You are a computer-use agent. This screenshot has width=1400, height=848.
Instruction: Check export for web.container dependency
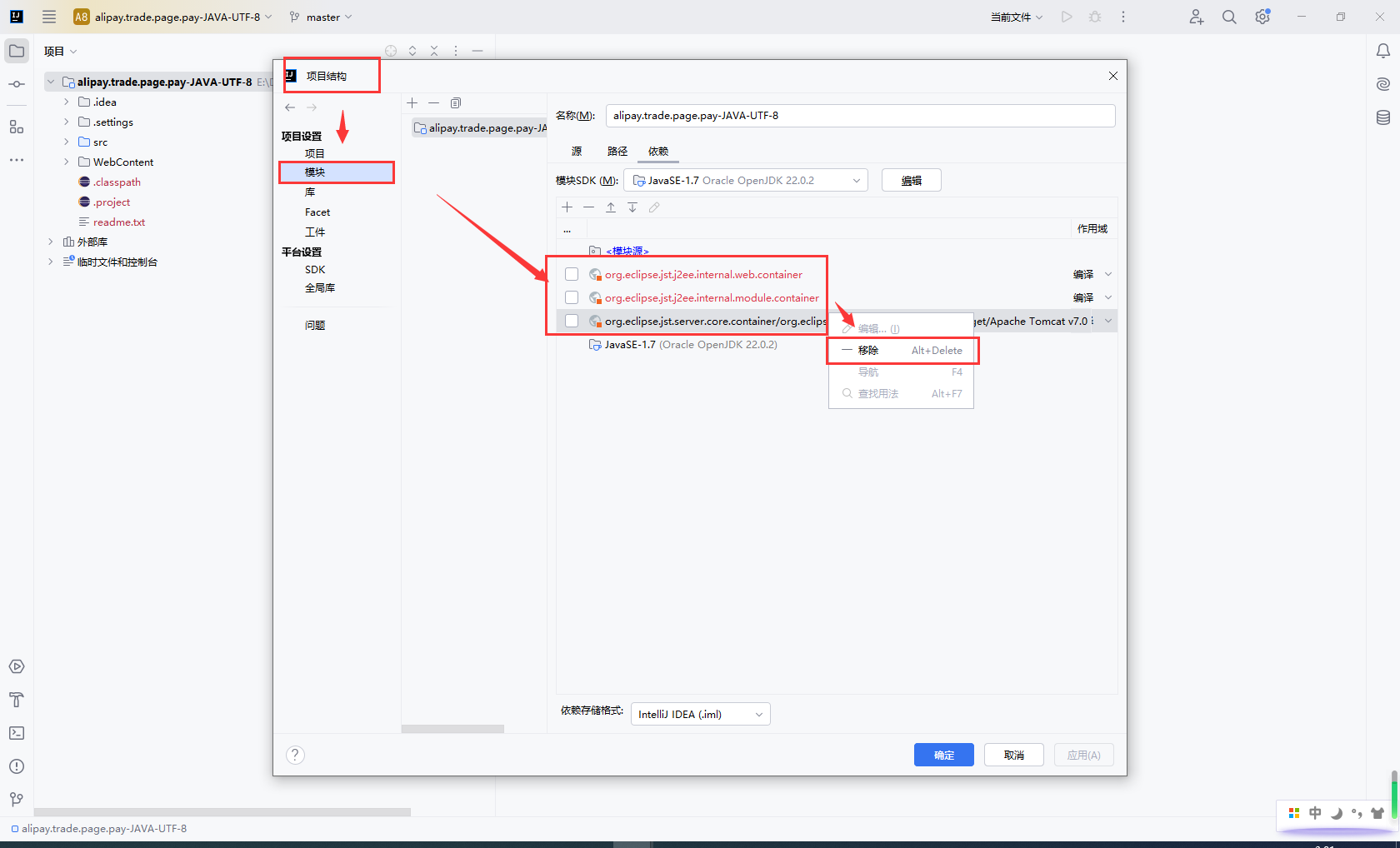coord(572,274)
